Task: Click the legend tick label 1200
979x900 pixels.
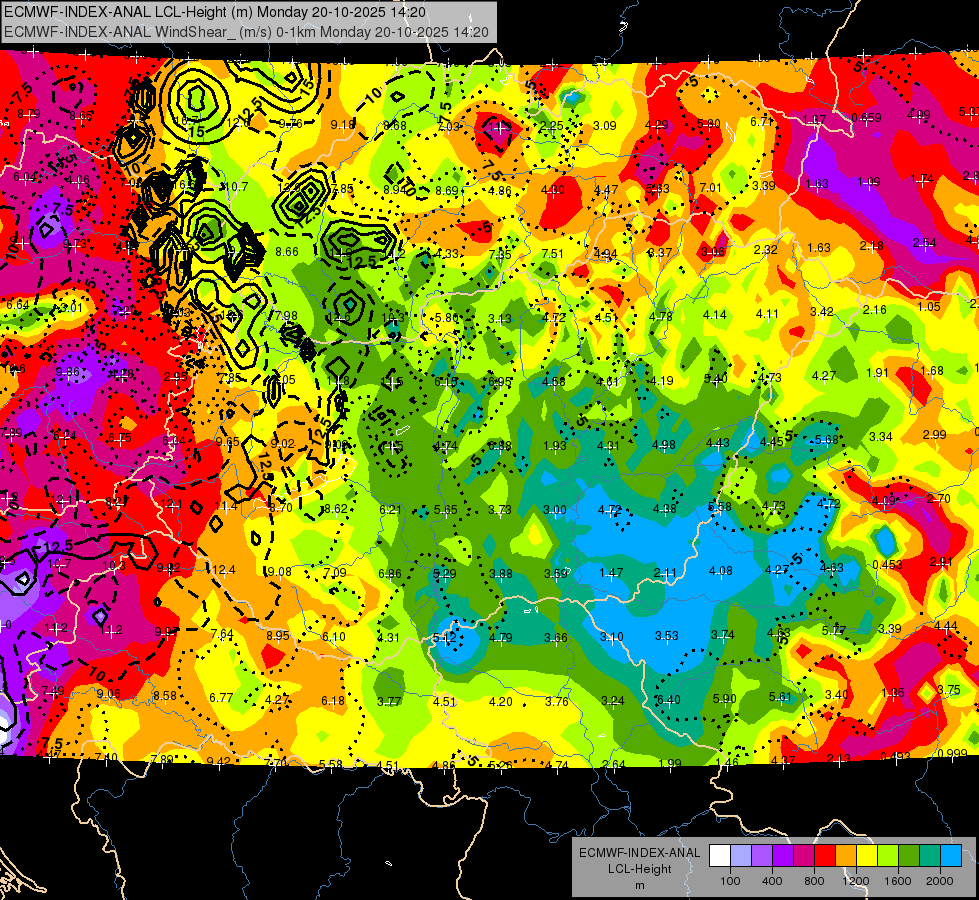Action: [856, 881]
